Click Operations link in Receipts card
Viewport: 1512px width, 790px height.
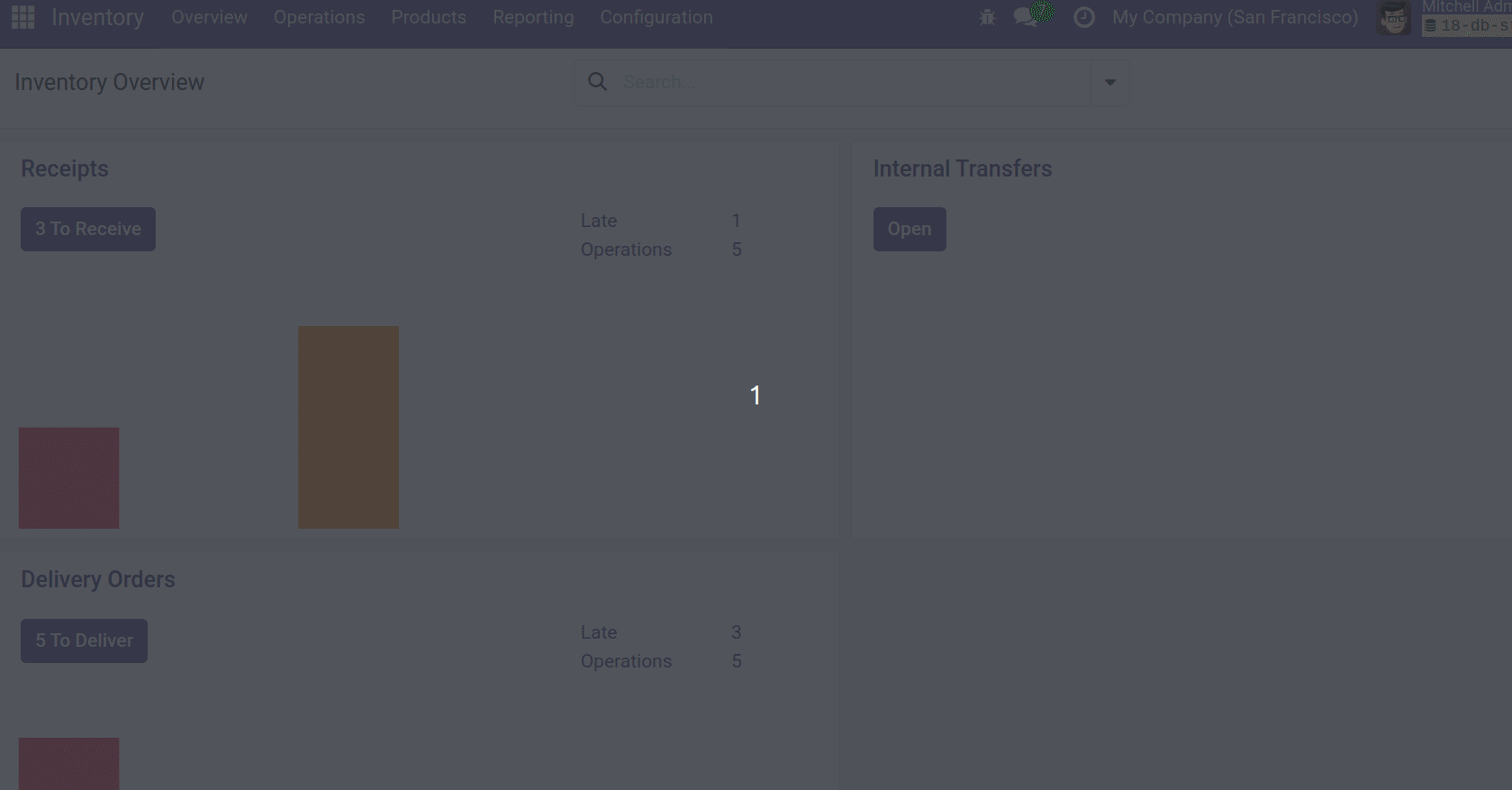tap(626, 250)
